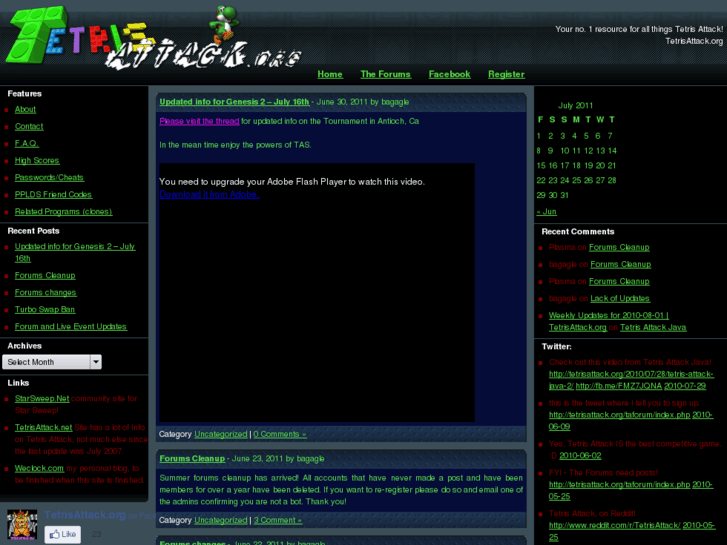Open the 2010-07-29 tweet date link

[685, 386]
